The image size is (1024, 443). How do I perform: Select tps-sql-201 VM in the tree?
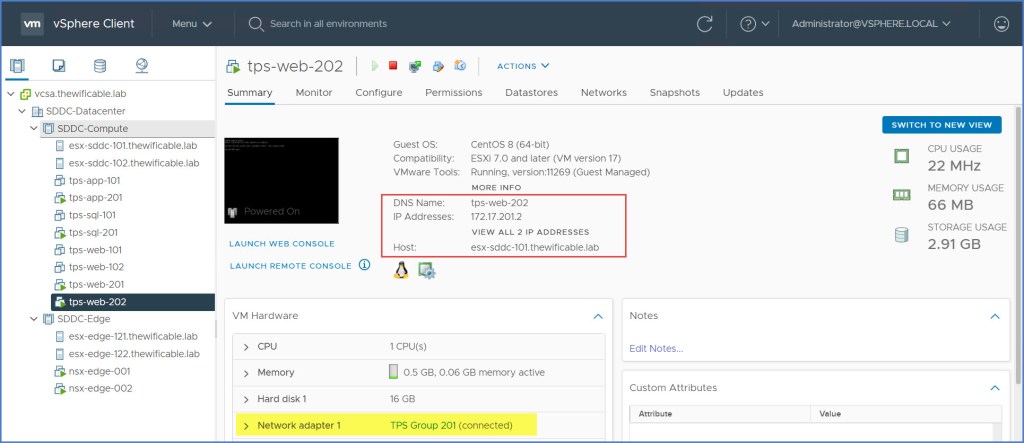point(93,232)
